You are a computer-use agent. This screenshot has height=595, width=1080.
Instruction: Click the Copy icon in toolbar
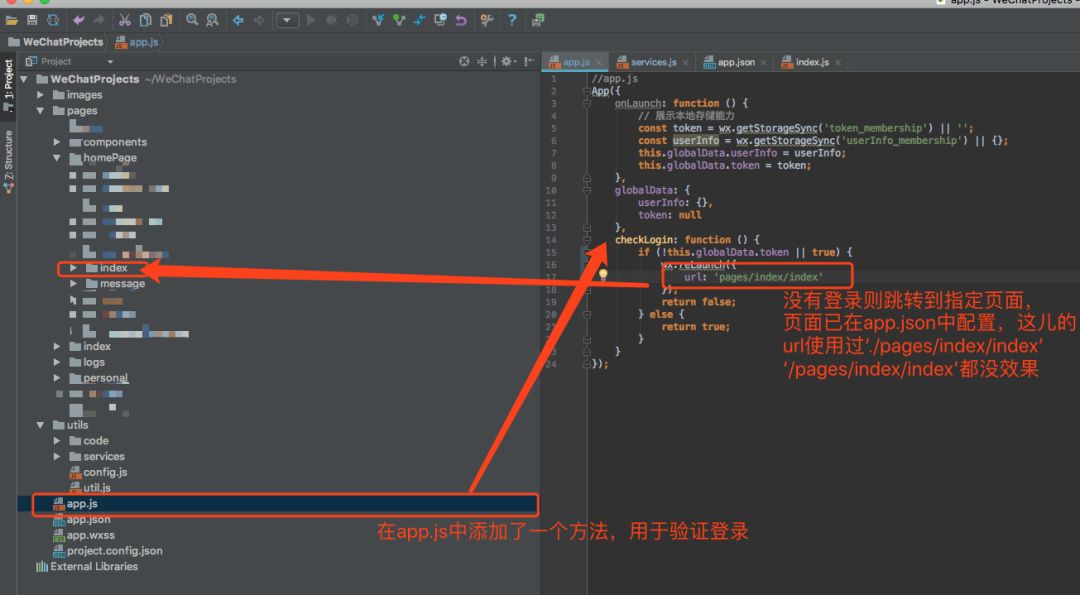pyautogui.click(x=145, y=21)
